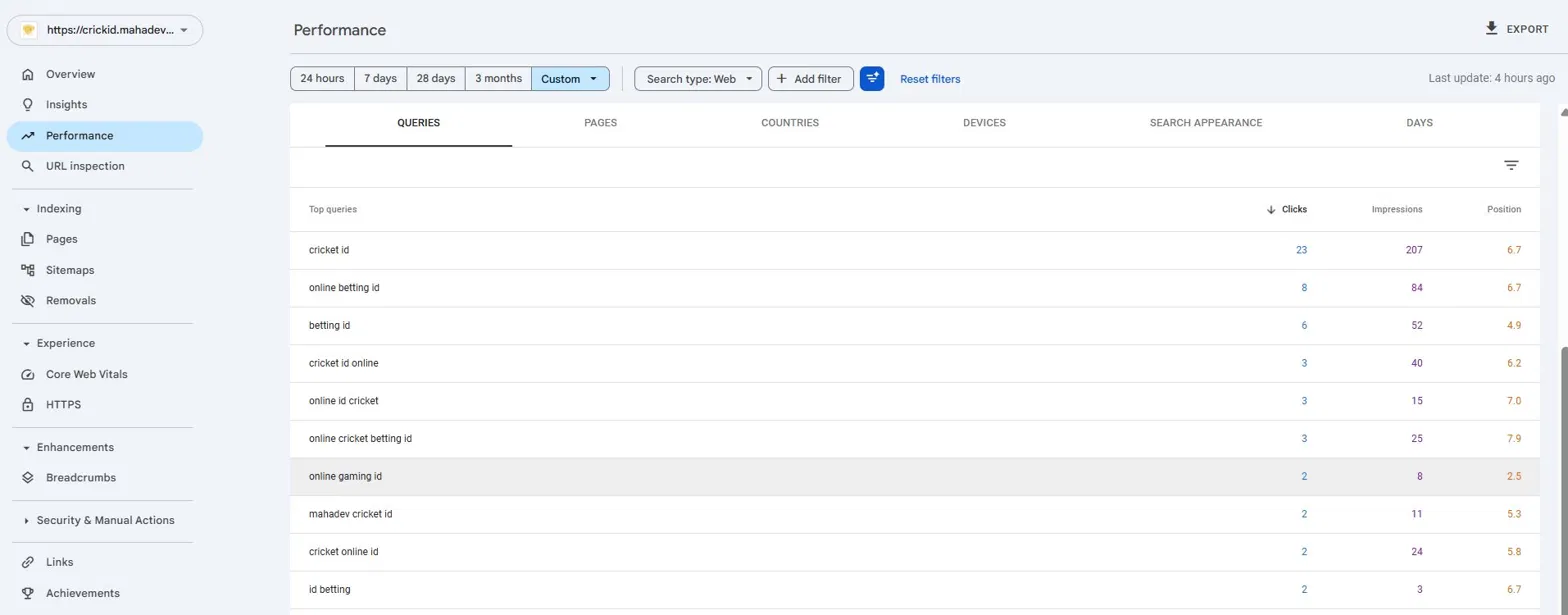Select the 24 hours date range
1568x615 pixels.
[x=322, y=79]
